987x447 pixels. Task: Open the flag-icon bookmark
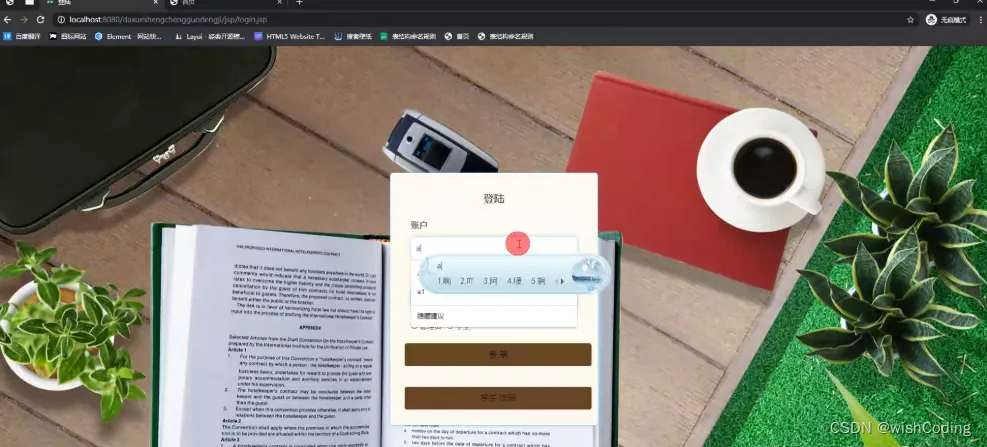pyautogui.click(x=68, y=37)
